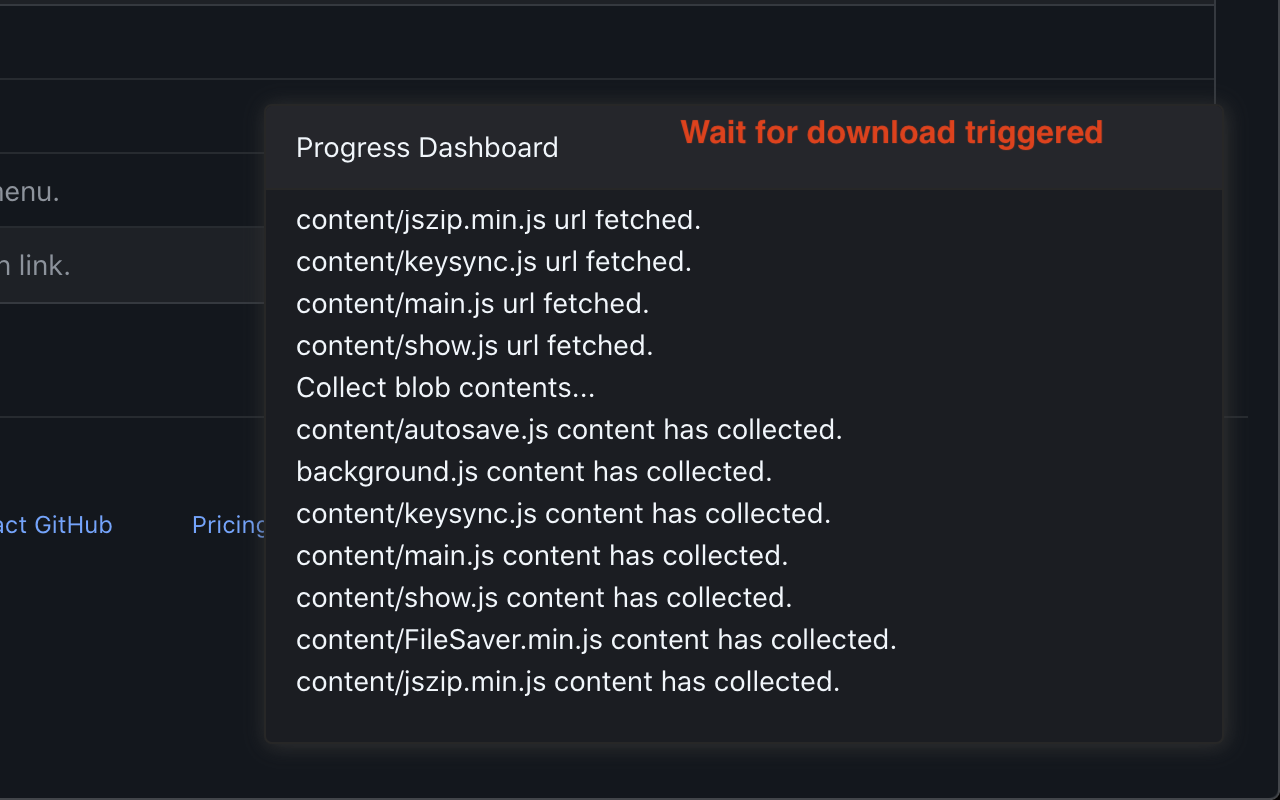Select the content/keysync.js content has collected line

(563, 514)
